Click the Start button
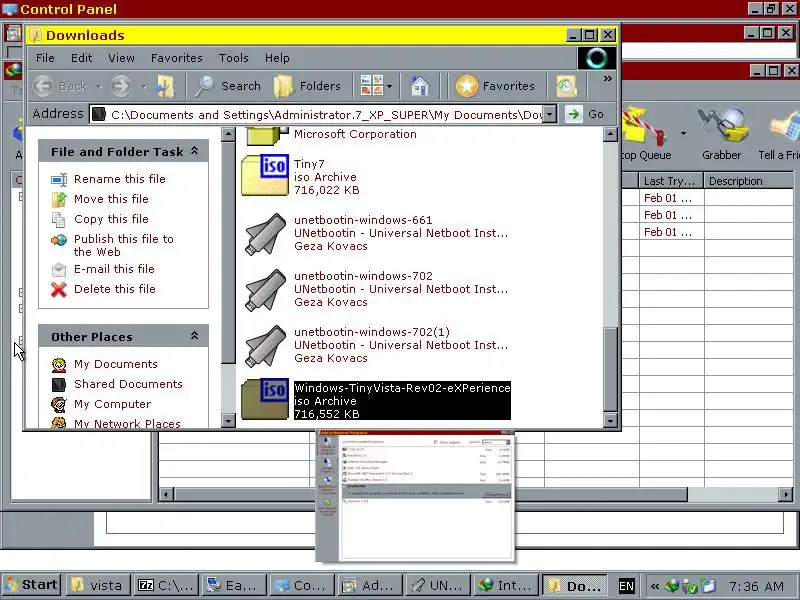 32,585
